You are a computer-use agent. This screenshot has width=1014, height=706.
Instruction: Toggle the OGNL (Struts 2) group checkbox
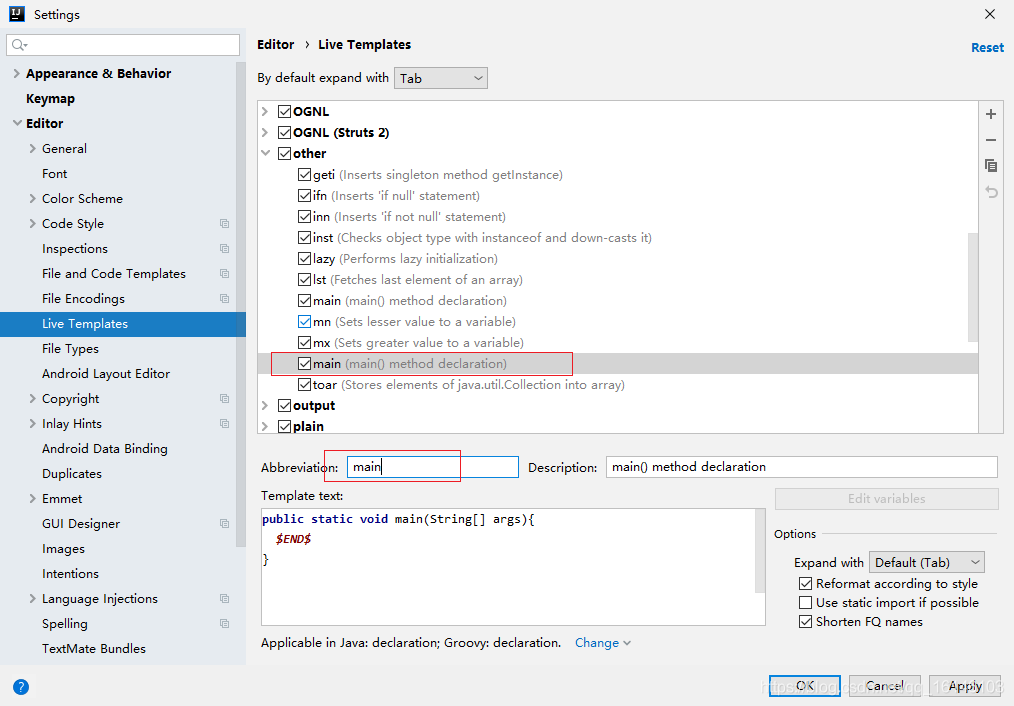[x=285, y=133]
